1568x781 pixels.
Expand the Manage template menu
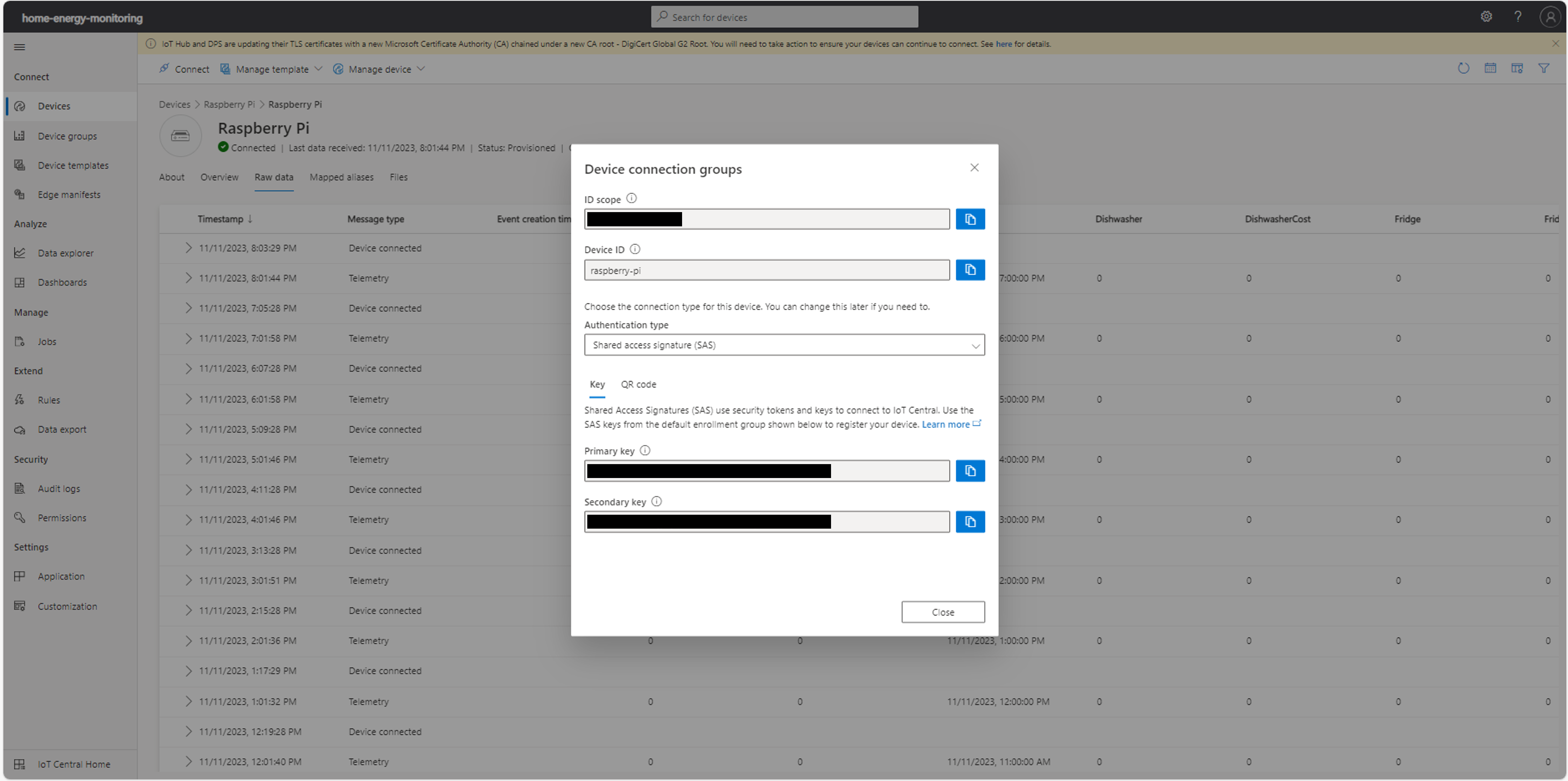coord(272,69)
